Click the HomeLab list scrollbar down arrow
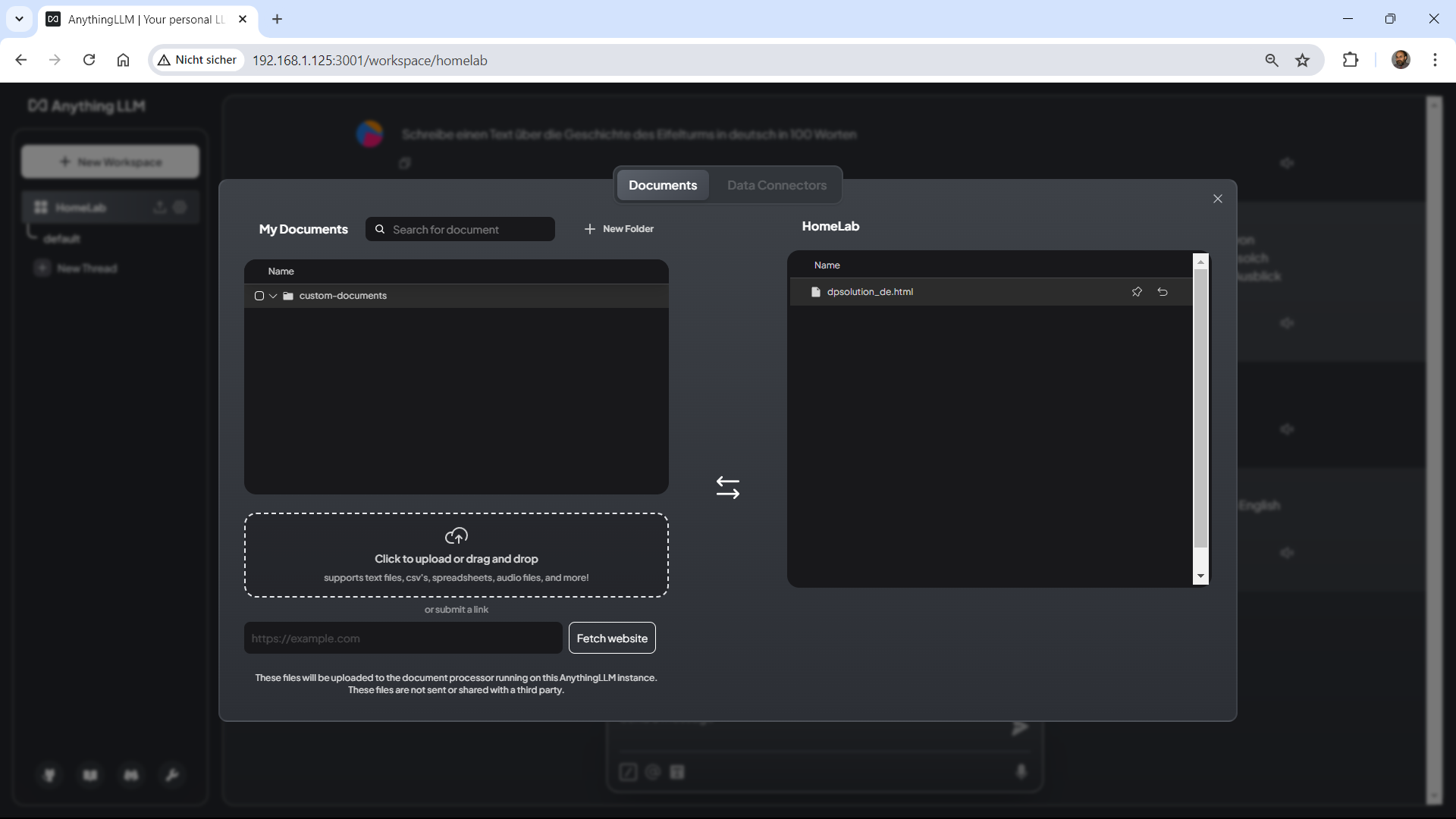 point(1200,576)
